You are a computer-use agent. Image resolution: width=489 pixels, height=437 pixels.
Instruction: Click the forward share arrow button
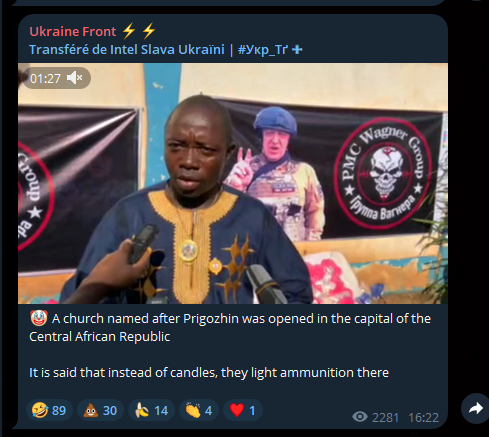(475, 408)
